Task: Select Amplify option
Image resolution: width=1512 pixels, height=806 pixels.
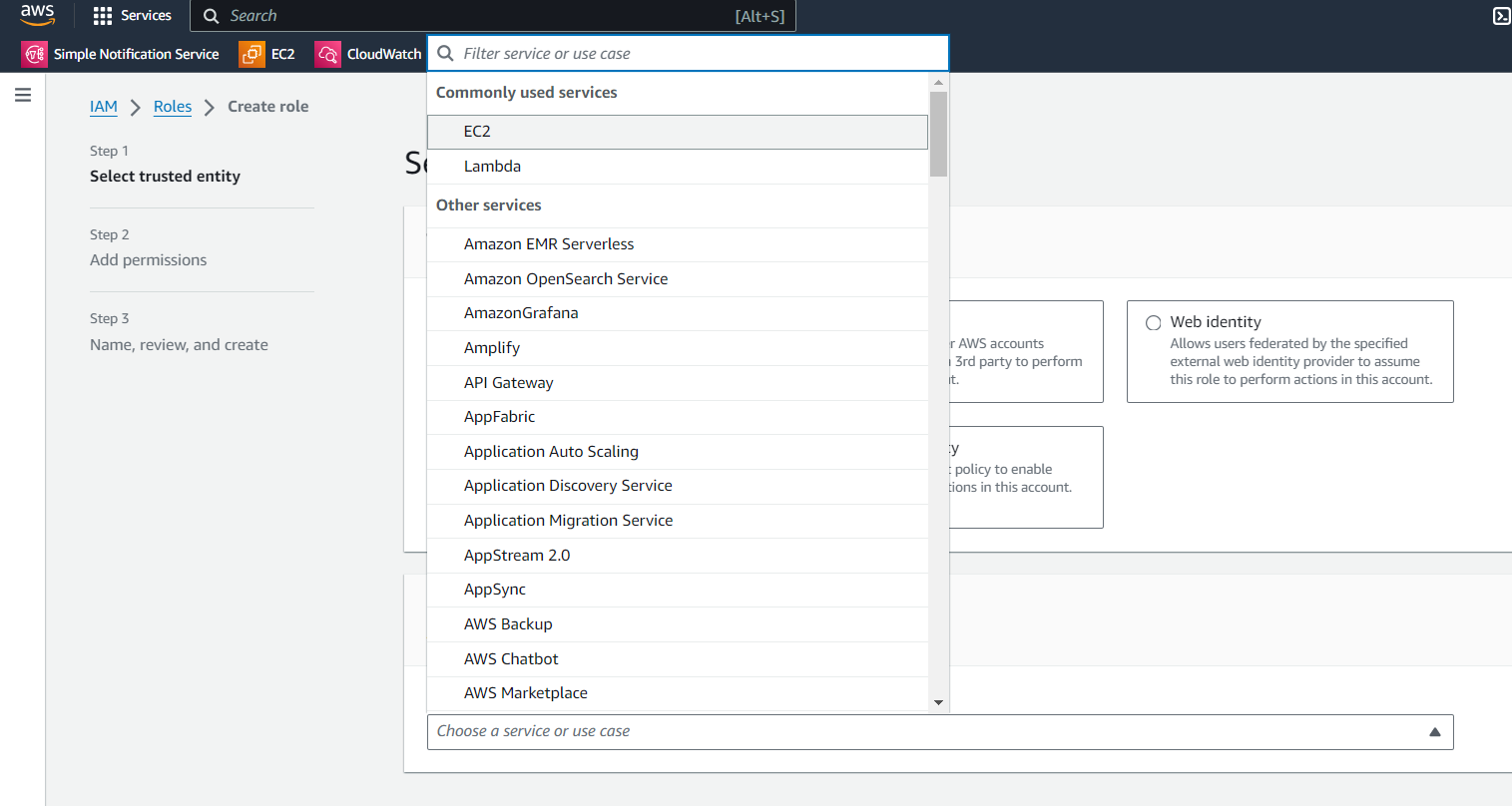Action: coord(678,348)
